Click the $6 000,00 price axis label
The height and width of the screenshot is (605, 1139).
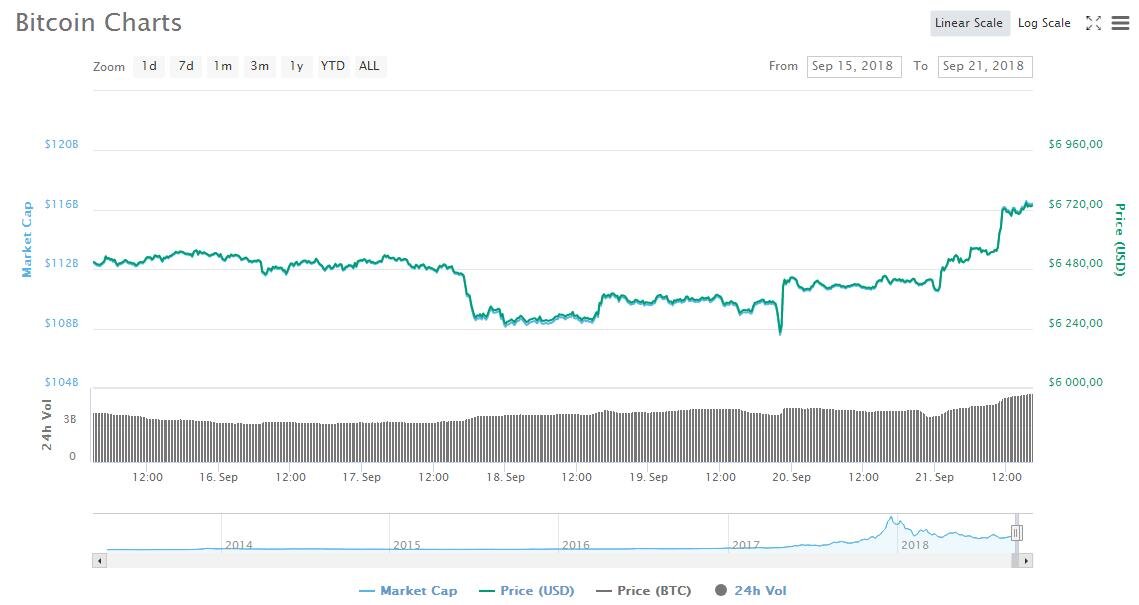click(1075, 382)
